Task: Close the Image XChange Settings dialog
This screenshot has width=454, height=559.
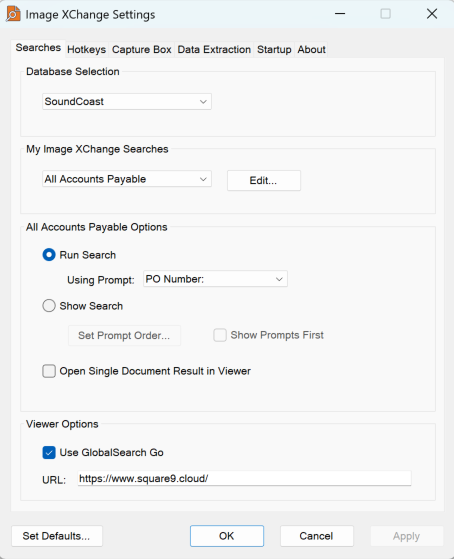Action: coord(432,14)
